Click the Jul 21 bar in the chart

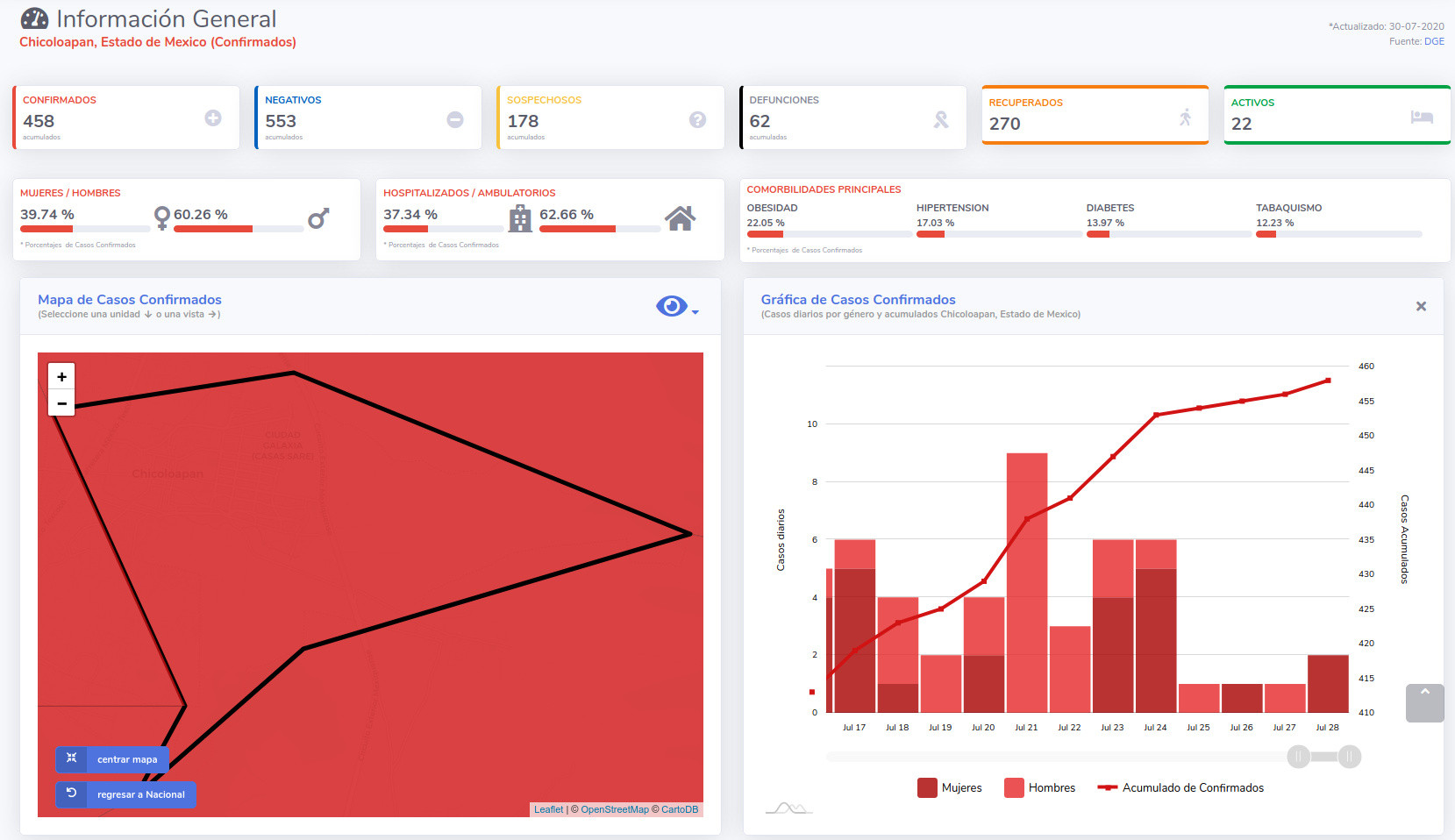(x=1027, y=582)
